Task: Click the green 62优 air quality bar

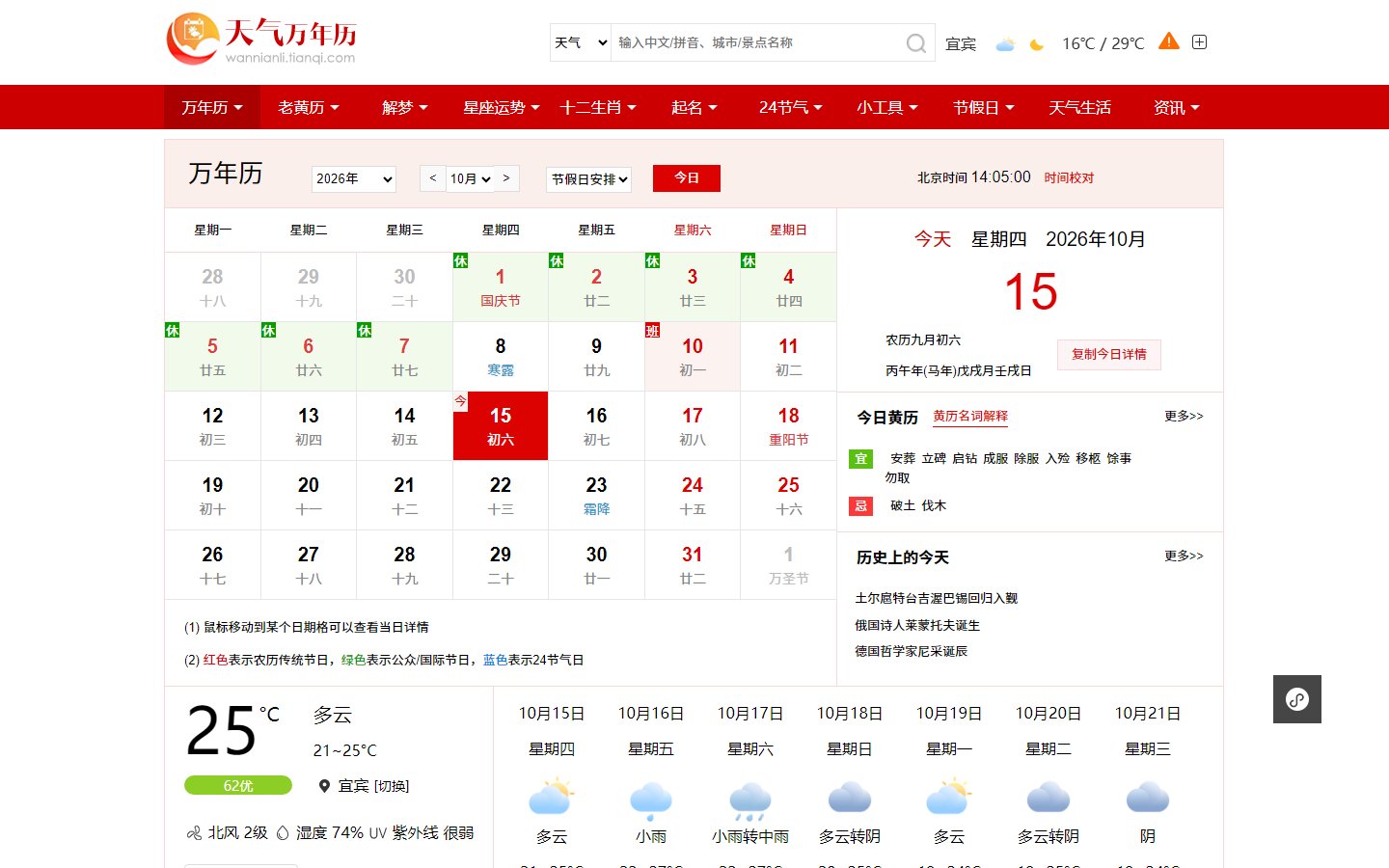Action: pyautogui.click(x=238, y=786)
